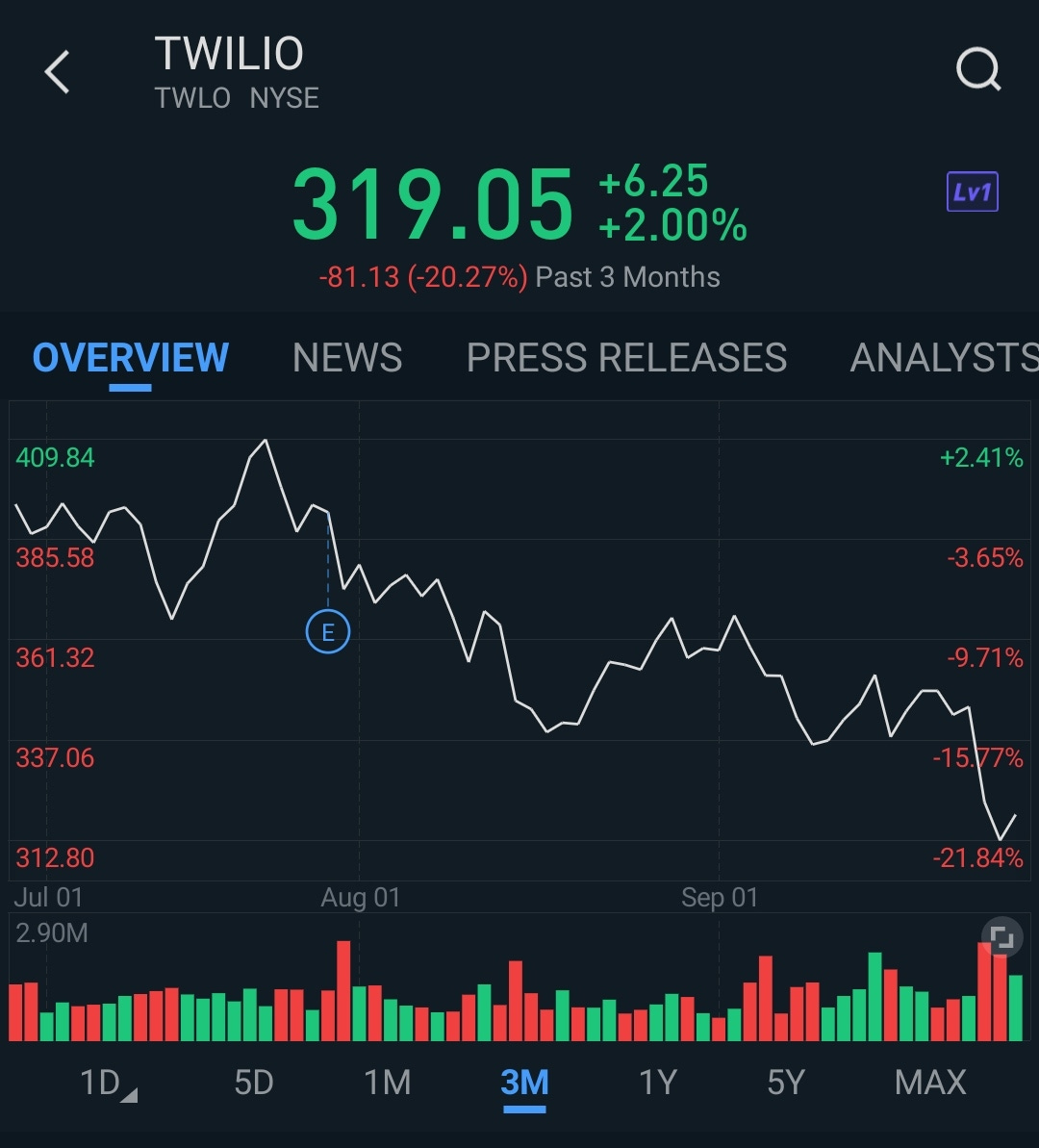The width and height of the screenshot is (1039, 1148).
Task: Open the 1D interval dropdown triangle
Action: [129, 1095]
